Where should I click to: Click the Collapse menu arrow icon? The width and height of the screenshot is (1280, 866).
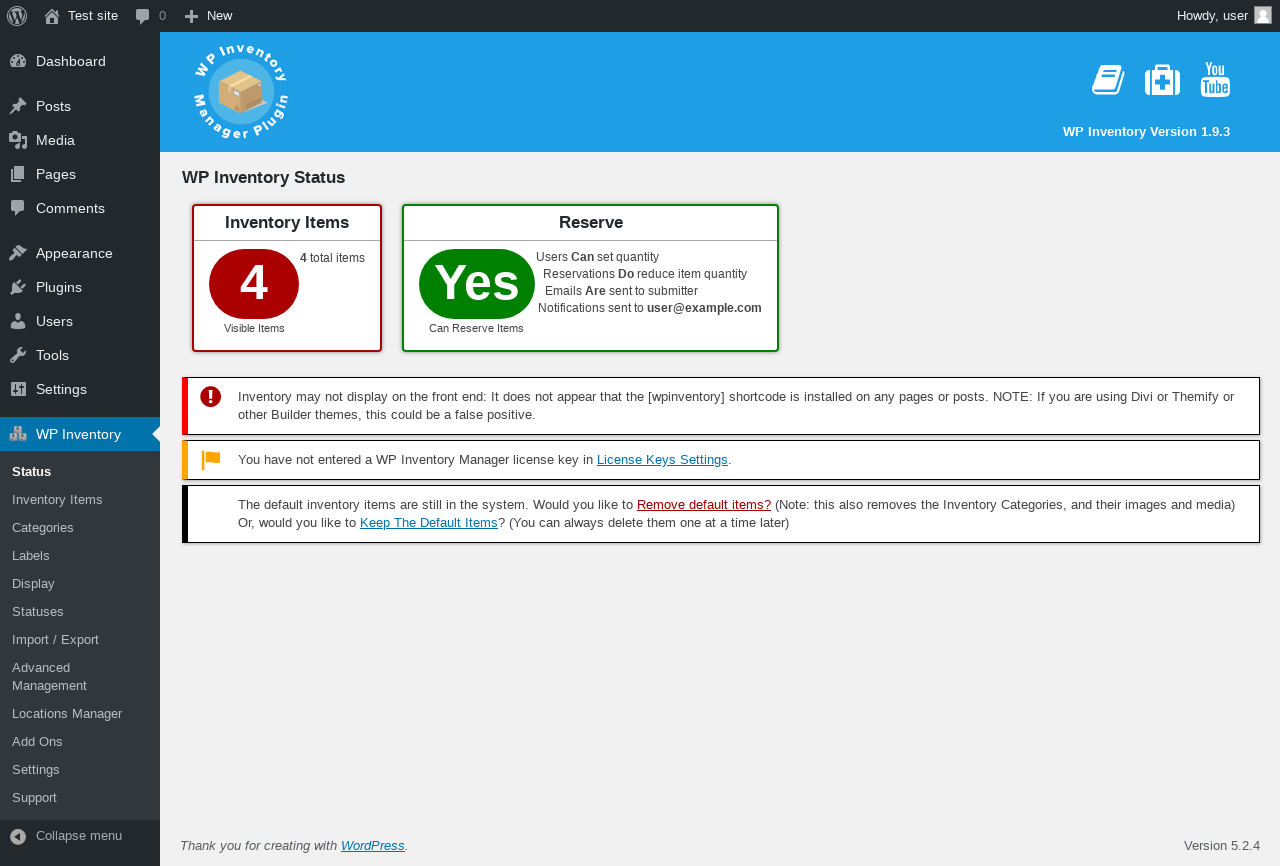point(18,836)
